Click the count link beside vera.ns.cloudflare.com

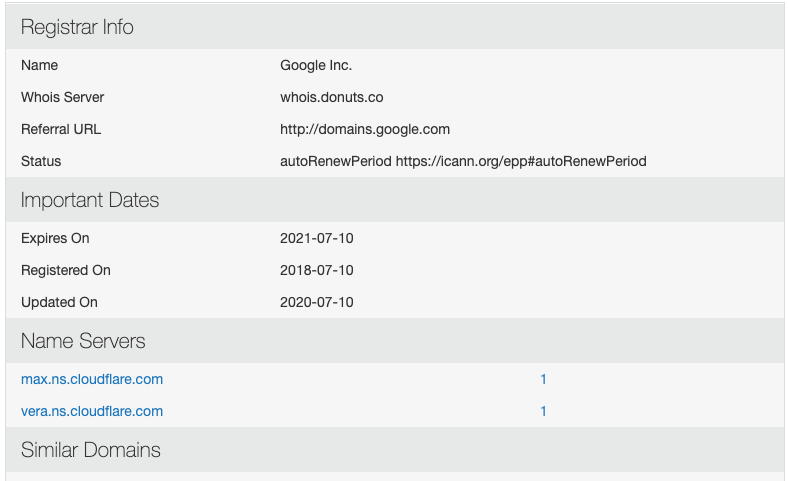(x=543, y=411)
